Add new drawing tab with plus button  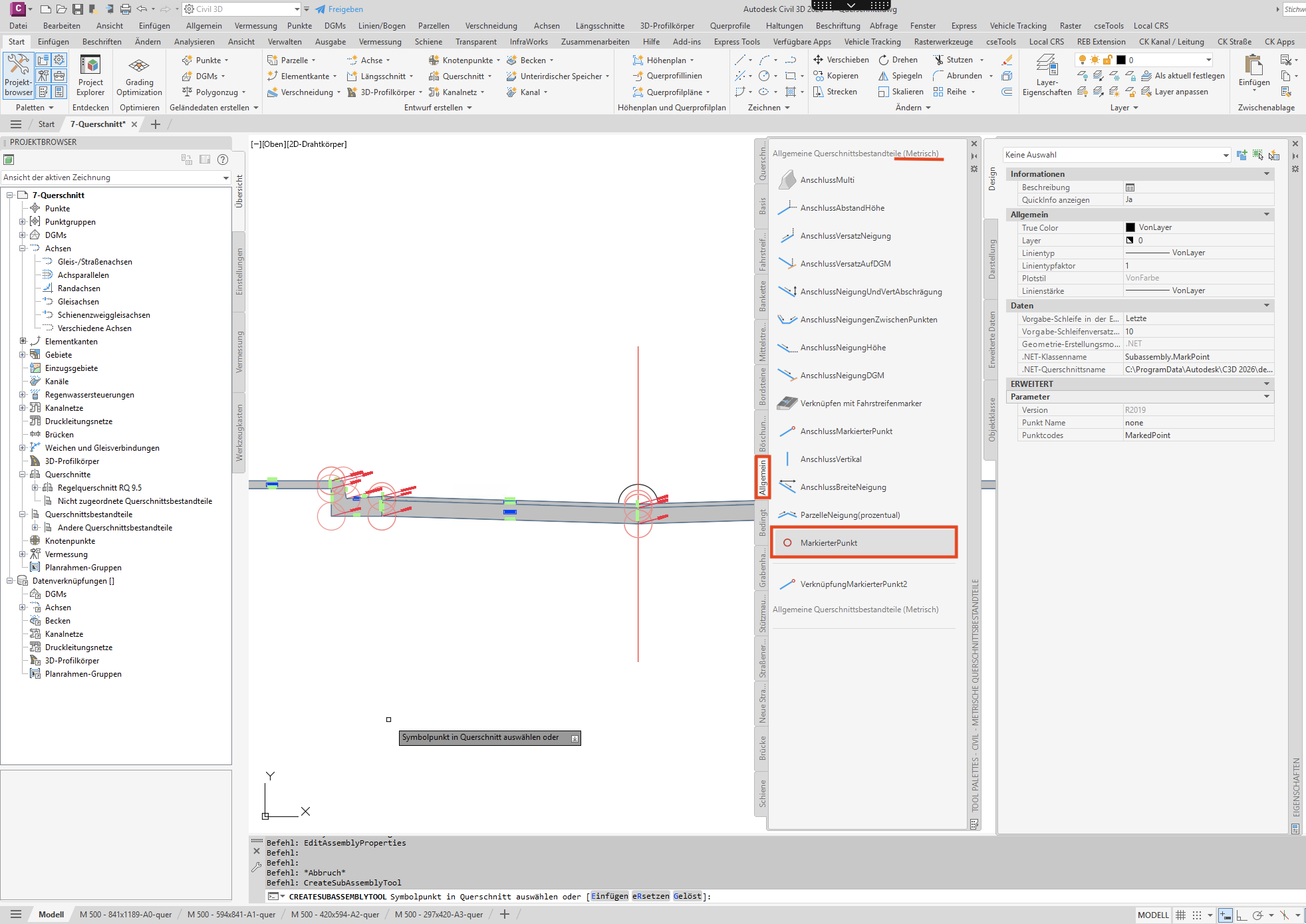click(x=156, y=124)
